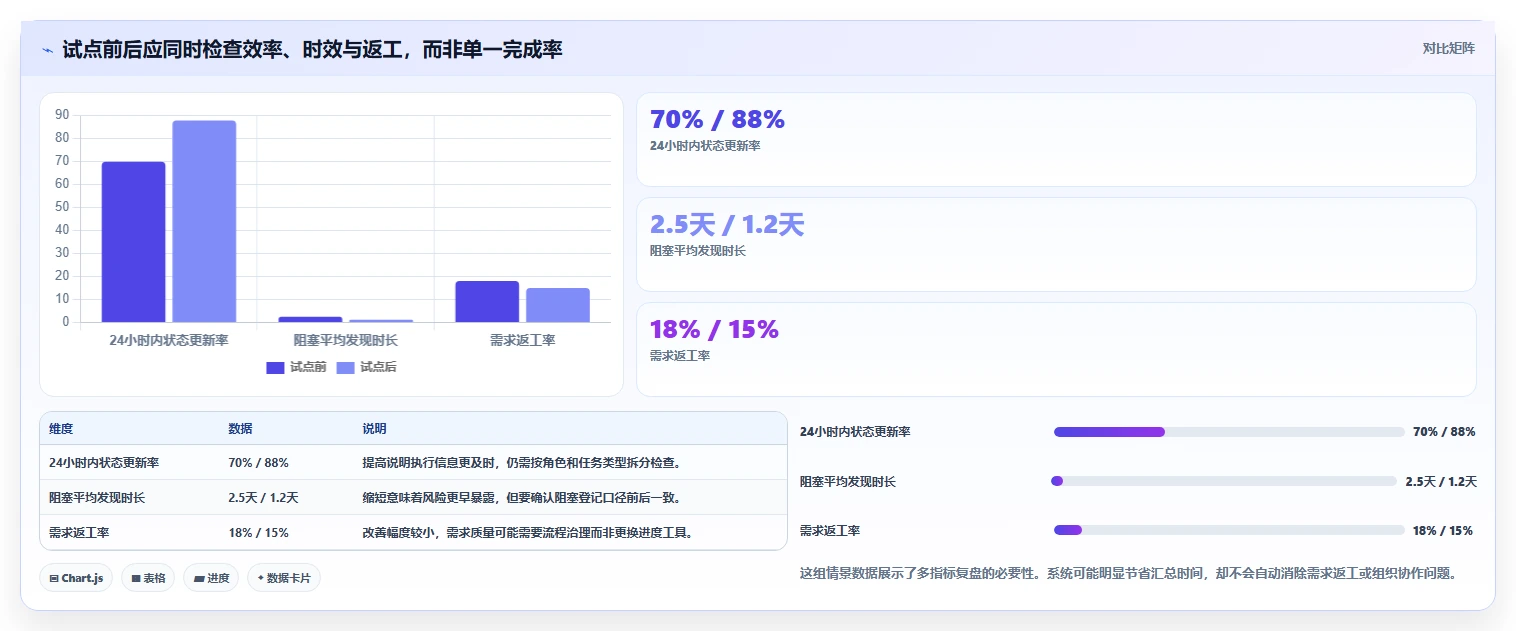Toggle the 试点前 legend swatch

pyautogui.click(x=276, y=367)
